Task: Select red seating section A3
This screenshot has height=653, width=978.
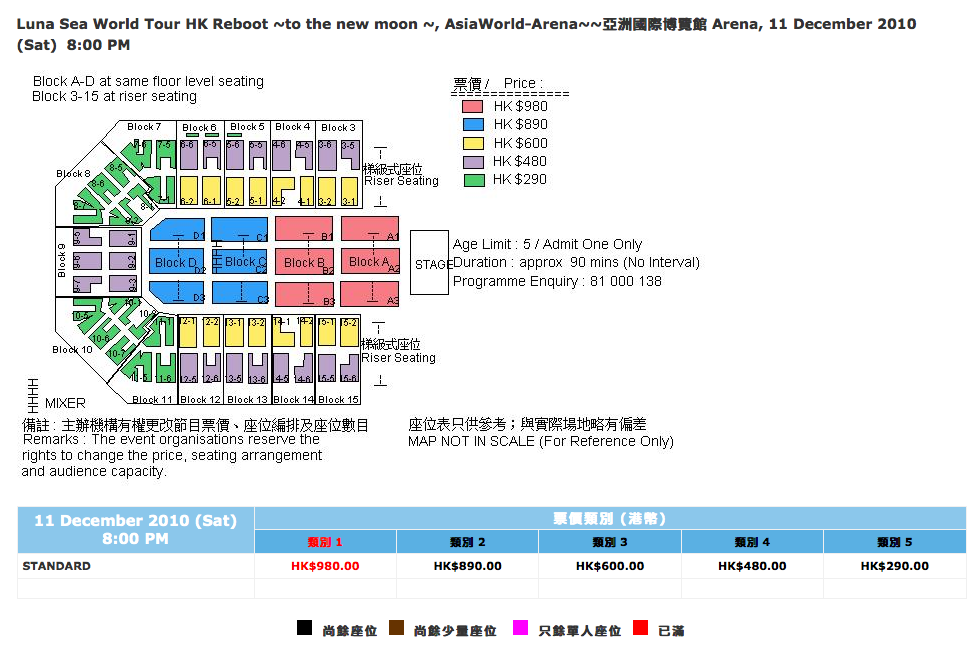Action: pyautogui.click(x=370, y=294)
